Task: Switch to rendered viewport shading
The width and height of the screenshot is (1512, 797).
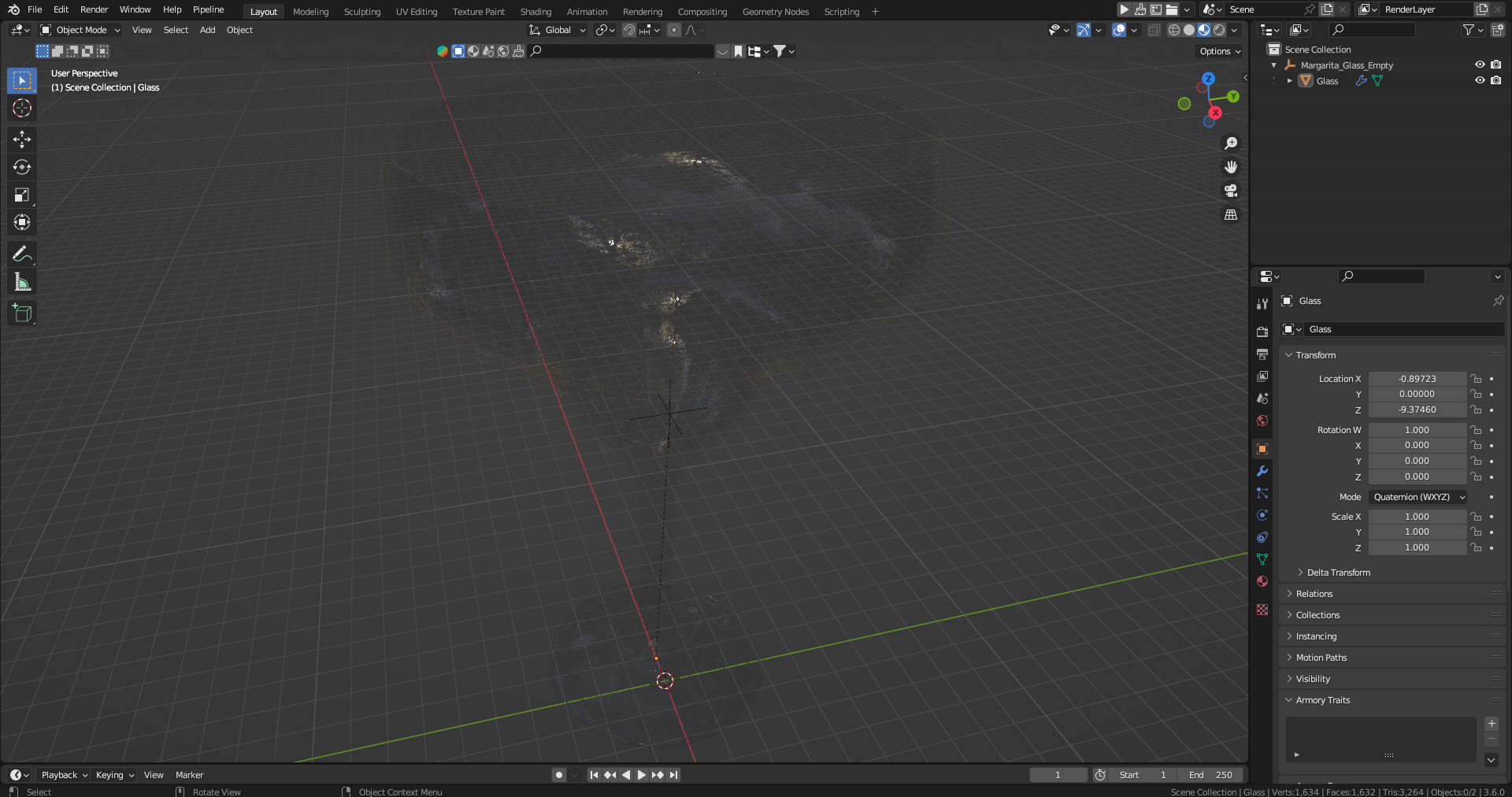Action: click(x=1219, y=30)
